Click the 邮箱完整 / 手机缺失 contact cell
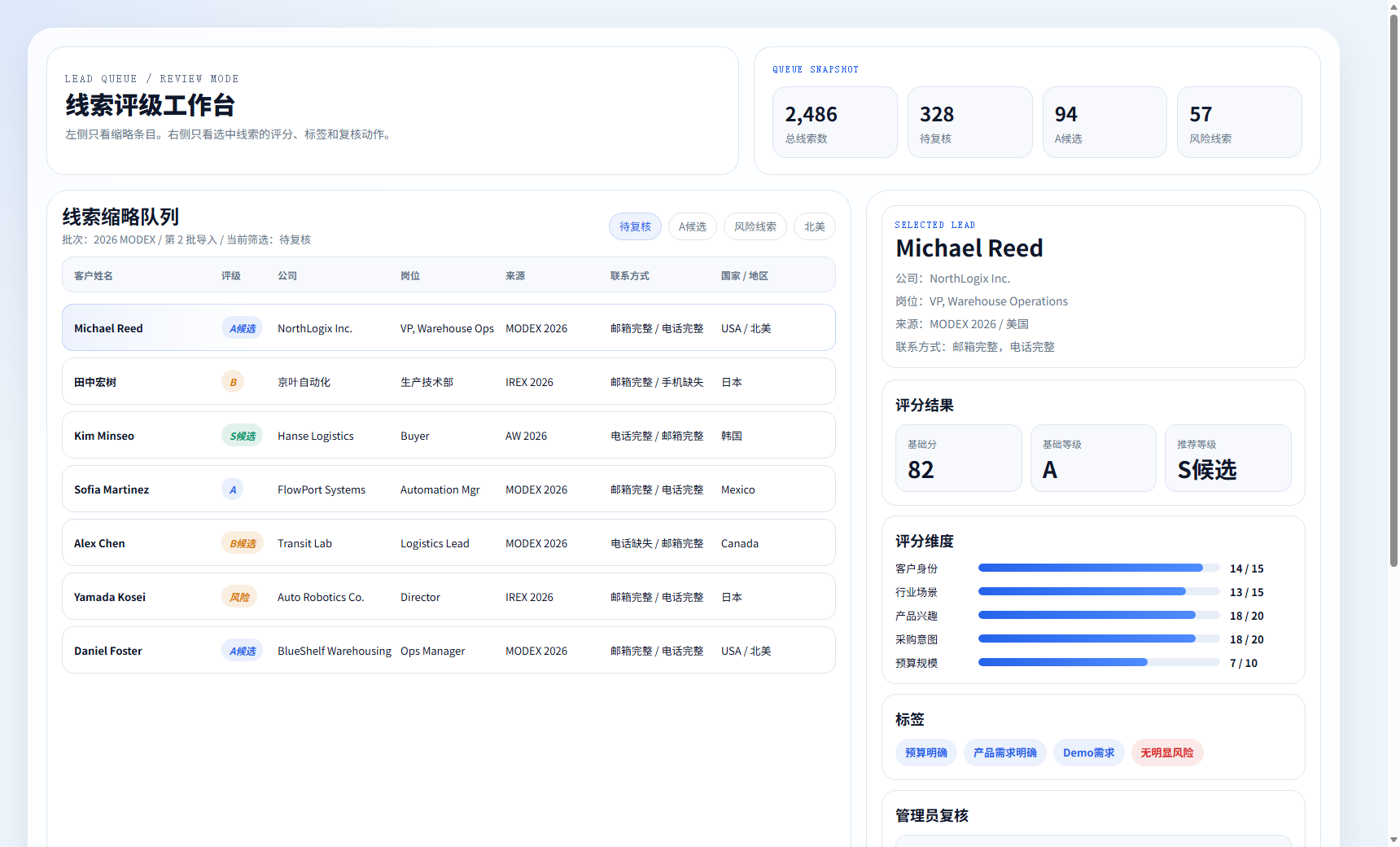The width and height of the screenshot is (1400, 847). (x=657, y=382)
